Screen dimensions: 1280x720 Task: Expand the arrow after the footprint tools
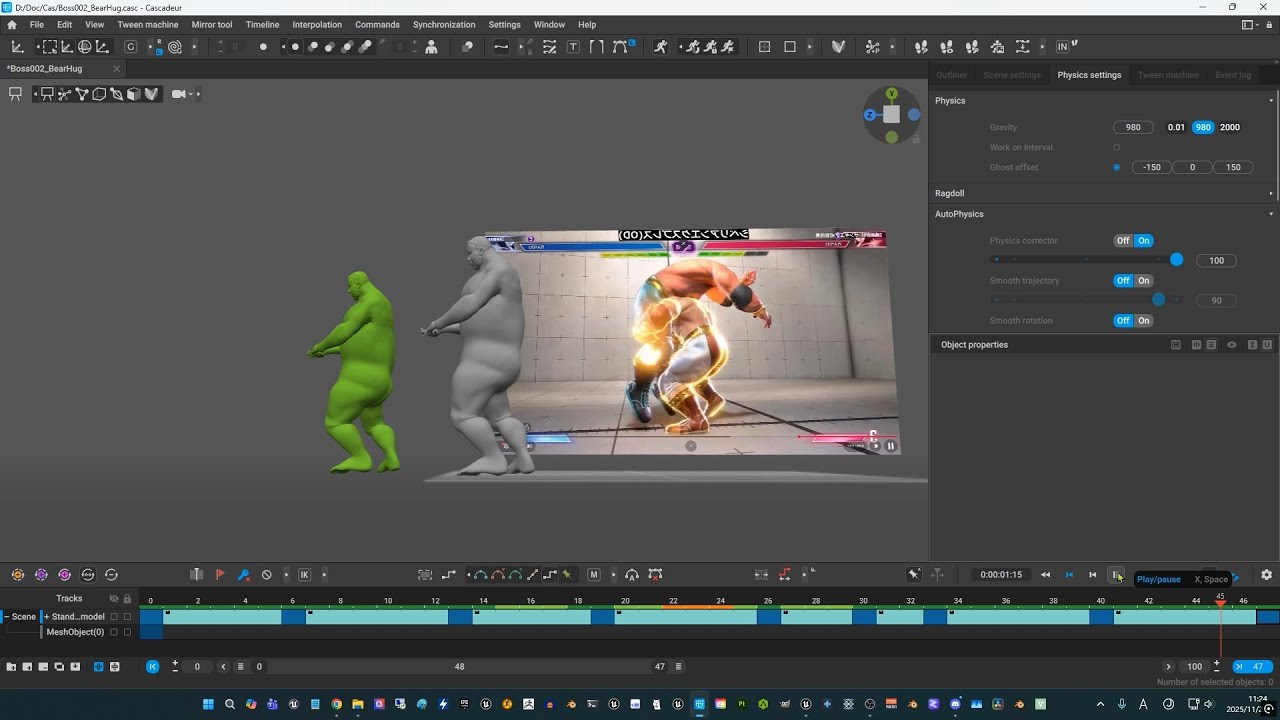[x=1043, y=47]
